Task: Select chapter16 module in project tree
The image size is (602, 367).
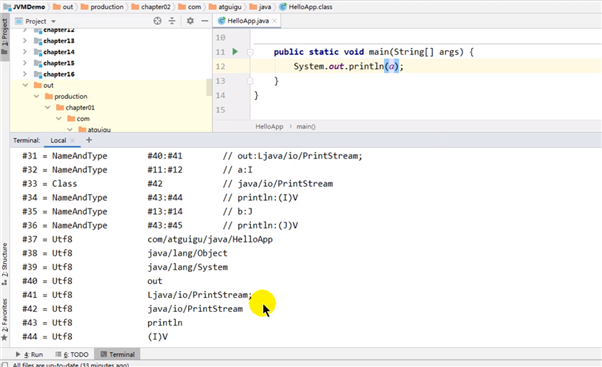Action: pyautogui.click(x=59, y=74)
